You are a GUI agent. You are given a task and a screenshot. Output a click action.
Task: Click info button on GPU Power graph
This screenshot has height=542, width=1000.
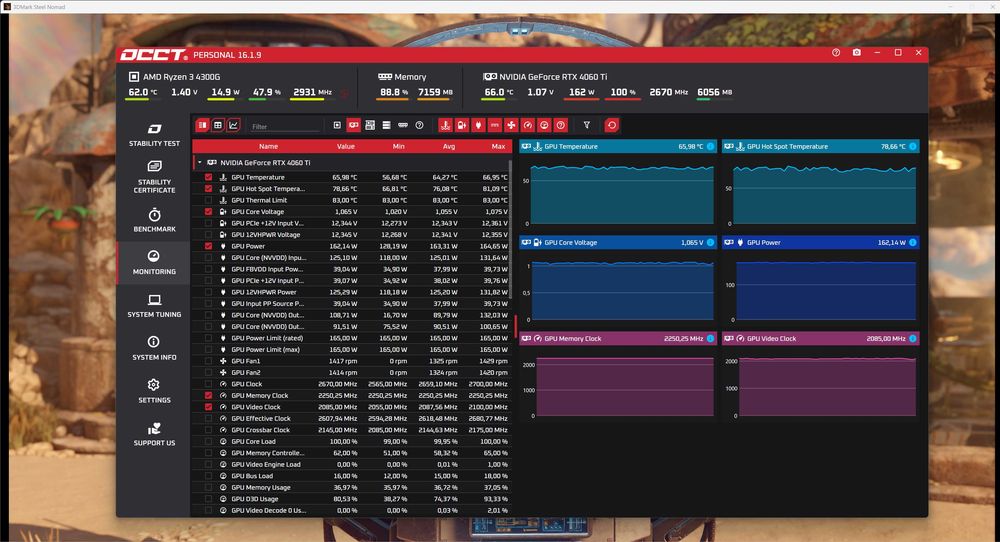tap(913, 242)
